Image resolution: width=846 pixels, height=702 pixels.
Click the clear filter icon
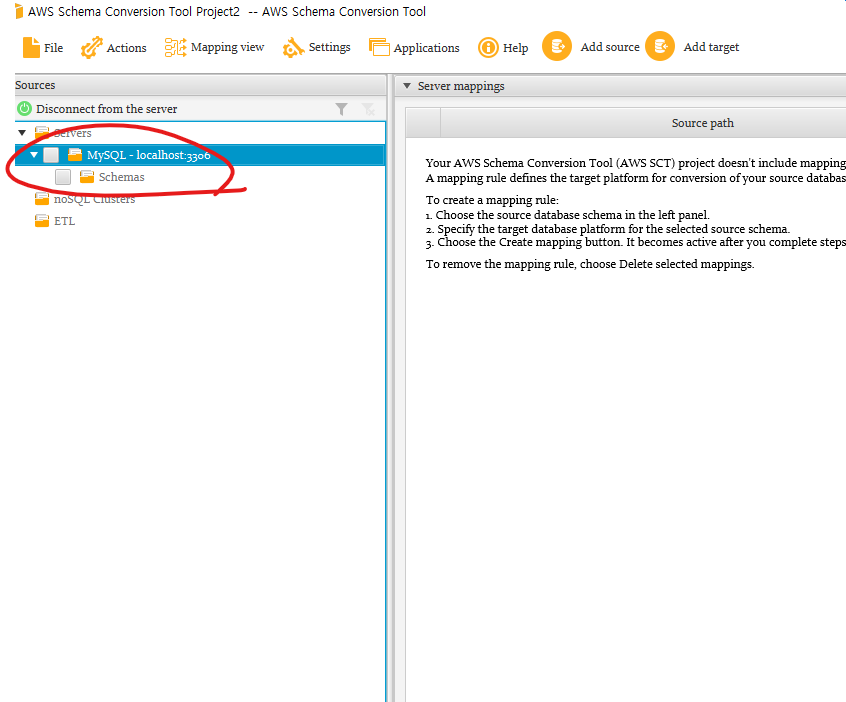(369, 110)
